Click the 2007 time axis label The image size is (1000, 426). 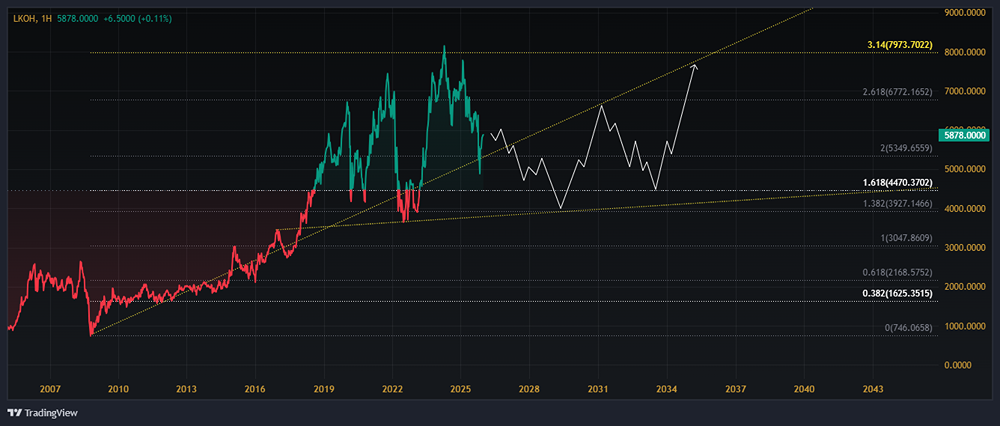click(x=50, y=389)
